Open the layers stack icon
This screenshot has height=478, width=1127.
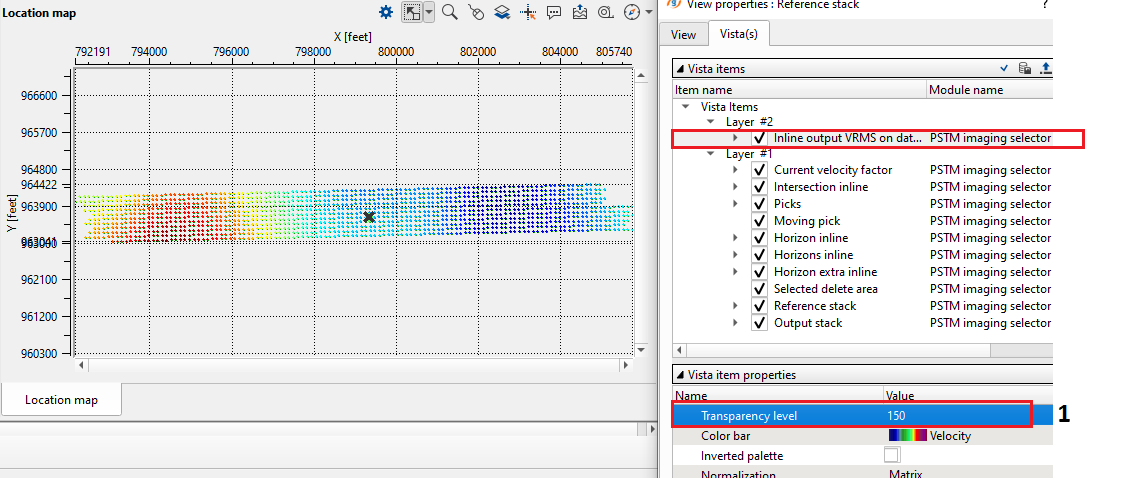coord(502,12)
